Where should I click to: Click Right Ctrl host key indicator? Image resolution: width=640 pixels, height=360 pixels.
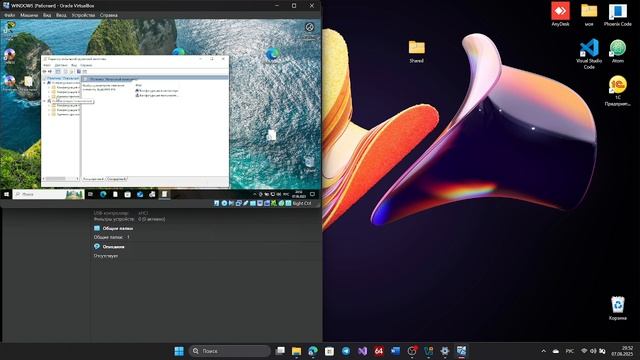[302, 203]
